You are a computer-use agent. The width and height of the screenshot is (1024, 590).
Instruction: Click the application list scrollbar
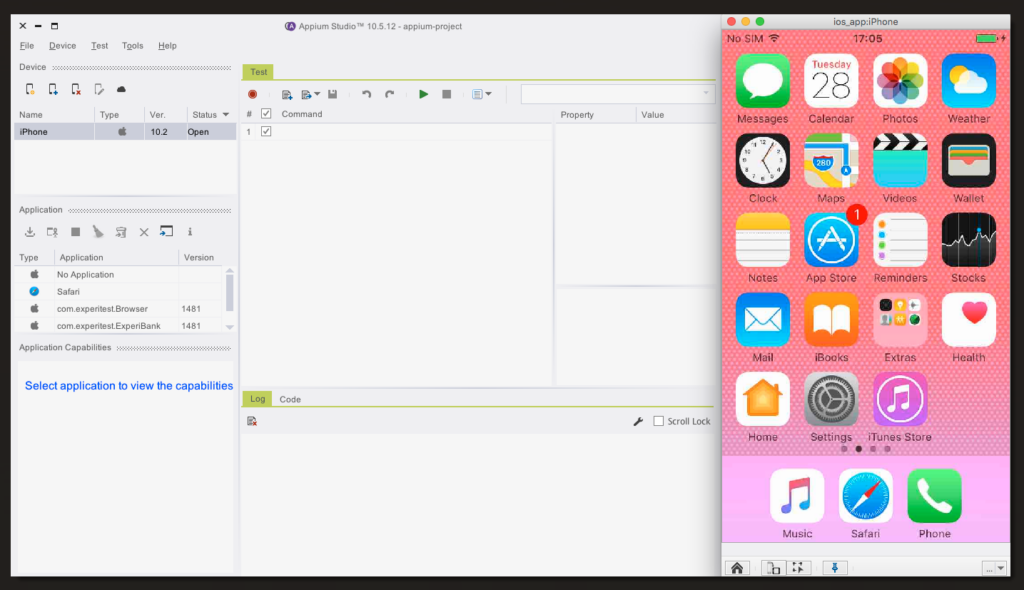click(x=229, y=292)
